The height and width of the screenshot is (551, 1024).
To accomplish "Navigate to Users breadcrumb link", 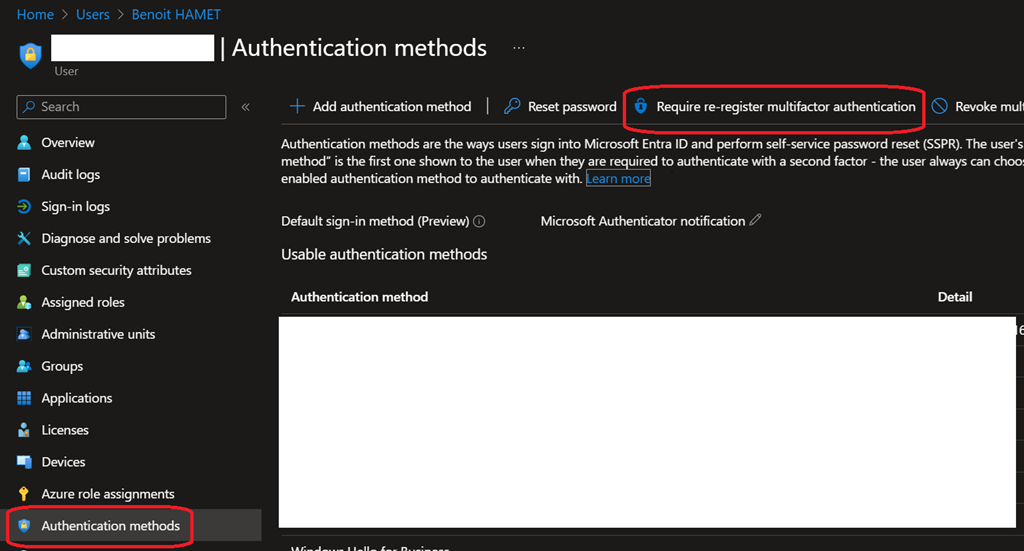I will click(93, 15).
